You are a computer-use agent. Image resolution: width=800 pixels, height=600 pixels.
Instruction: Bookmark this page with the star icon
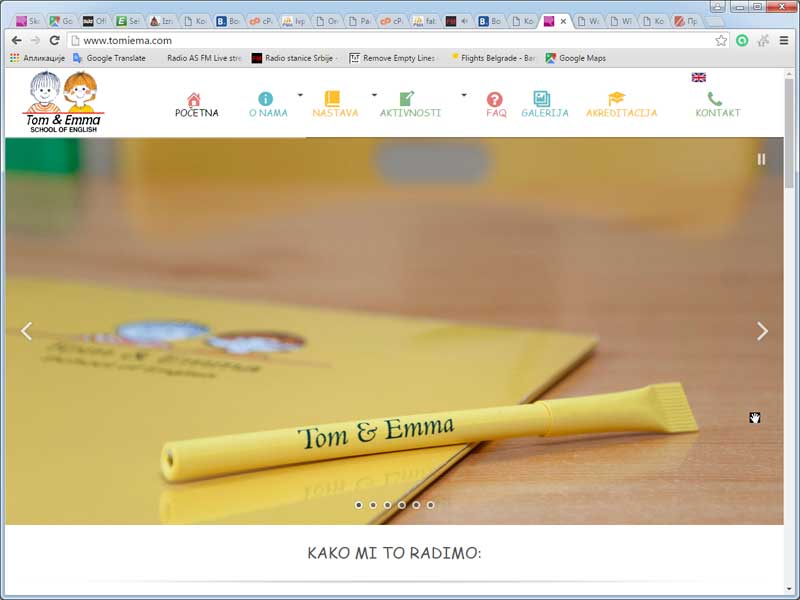coord(721,40)
